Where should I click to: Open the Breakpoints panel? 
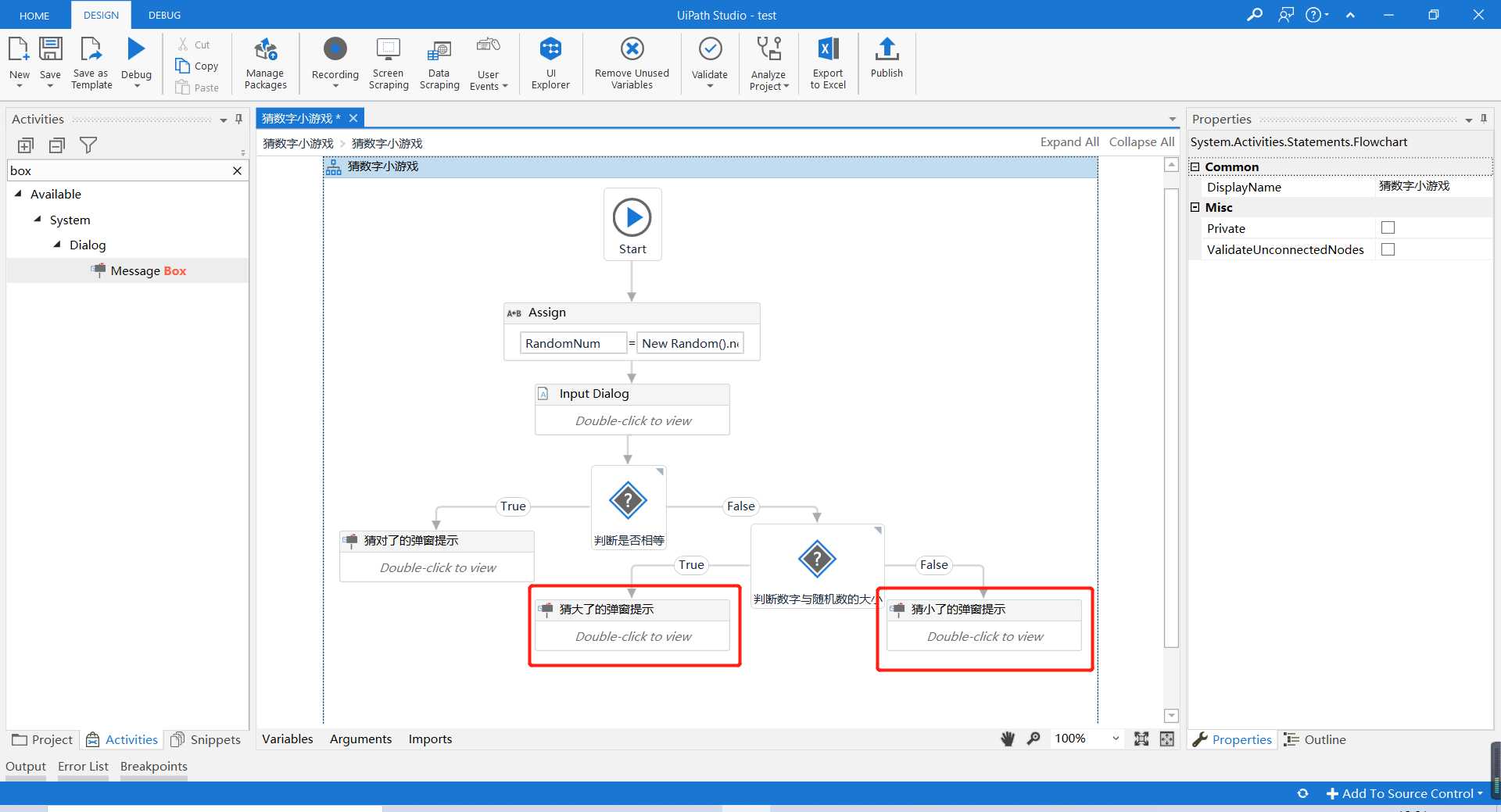153,767
